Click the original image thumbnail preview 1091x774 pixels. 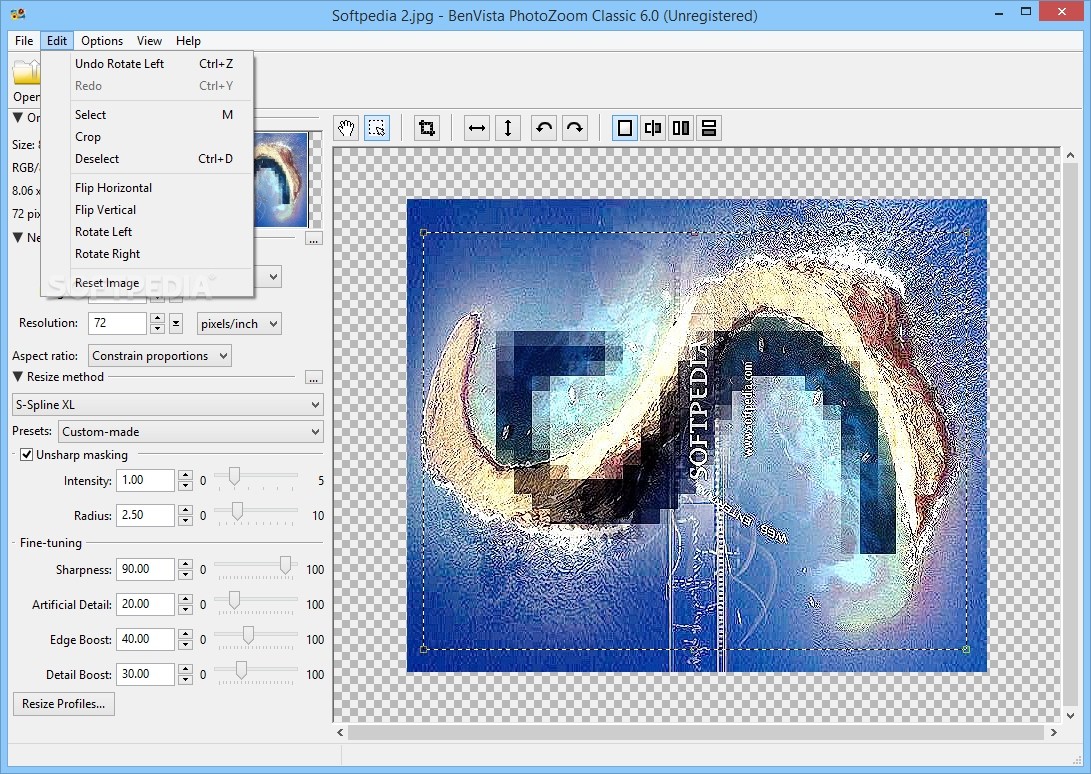pyautogui.click(x=281, y=180)
